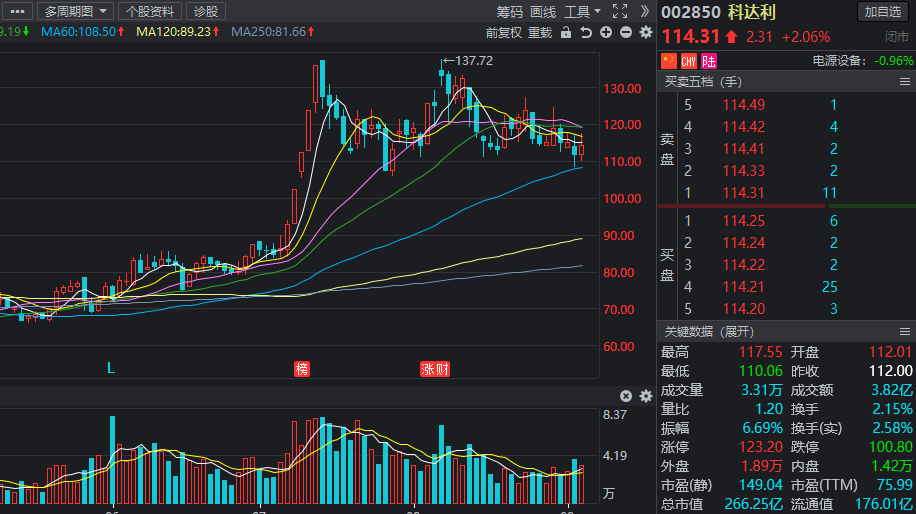
Task: Open 电源设备 sector link
Action: pos(839,61)
